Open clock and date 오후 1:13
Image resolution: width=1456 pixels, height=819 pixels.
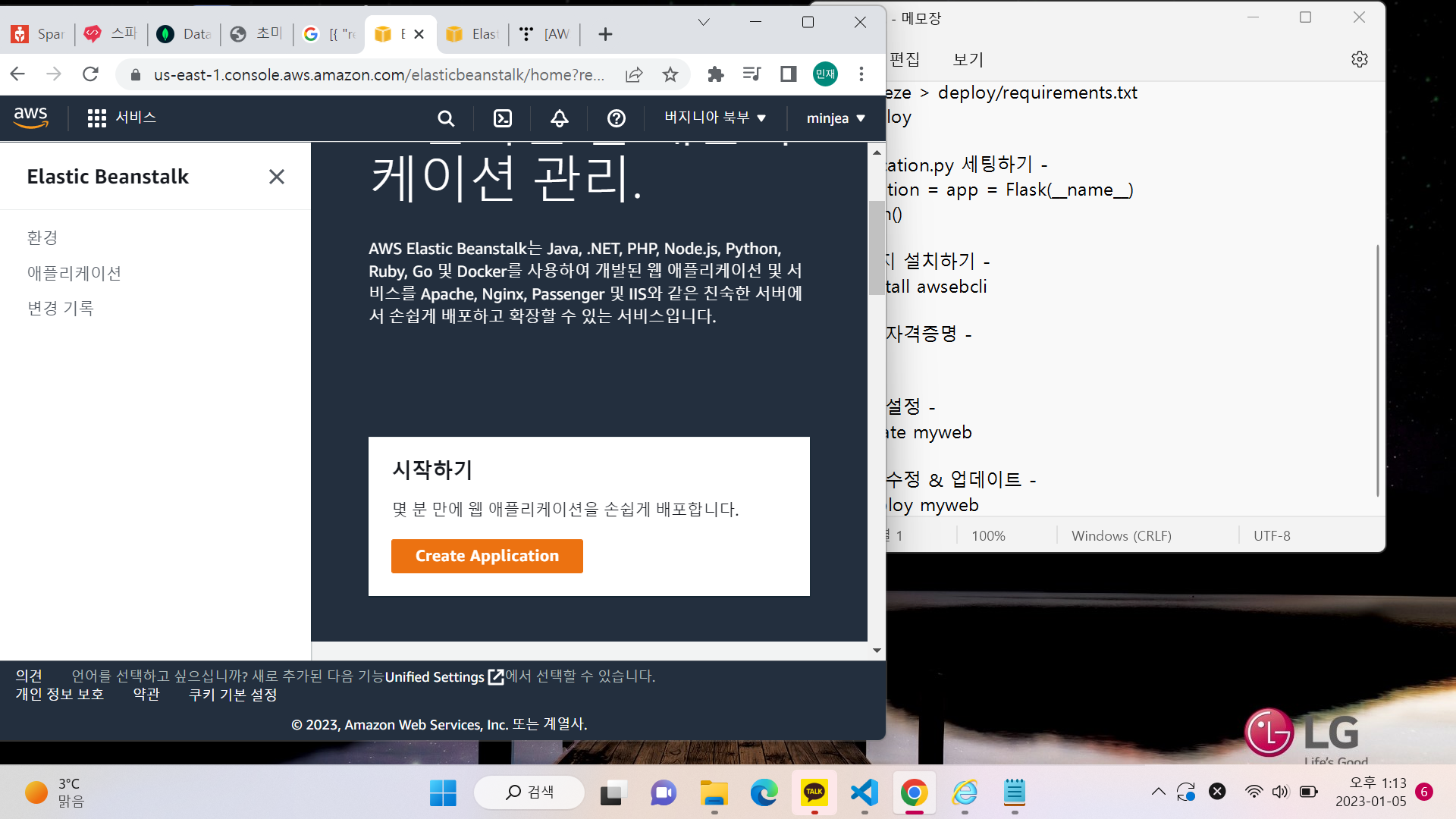pos(1371,792)
